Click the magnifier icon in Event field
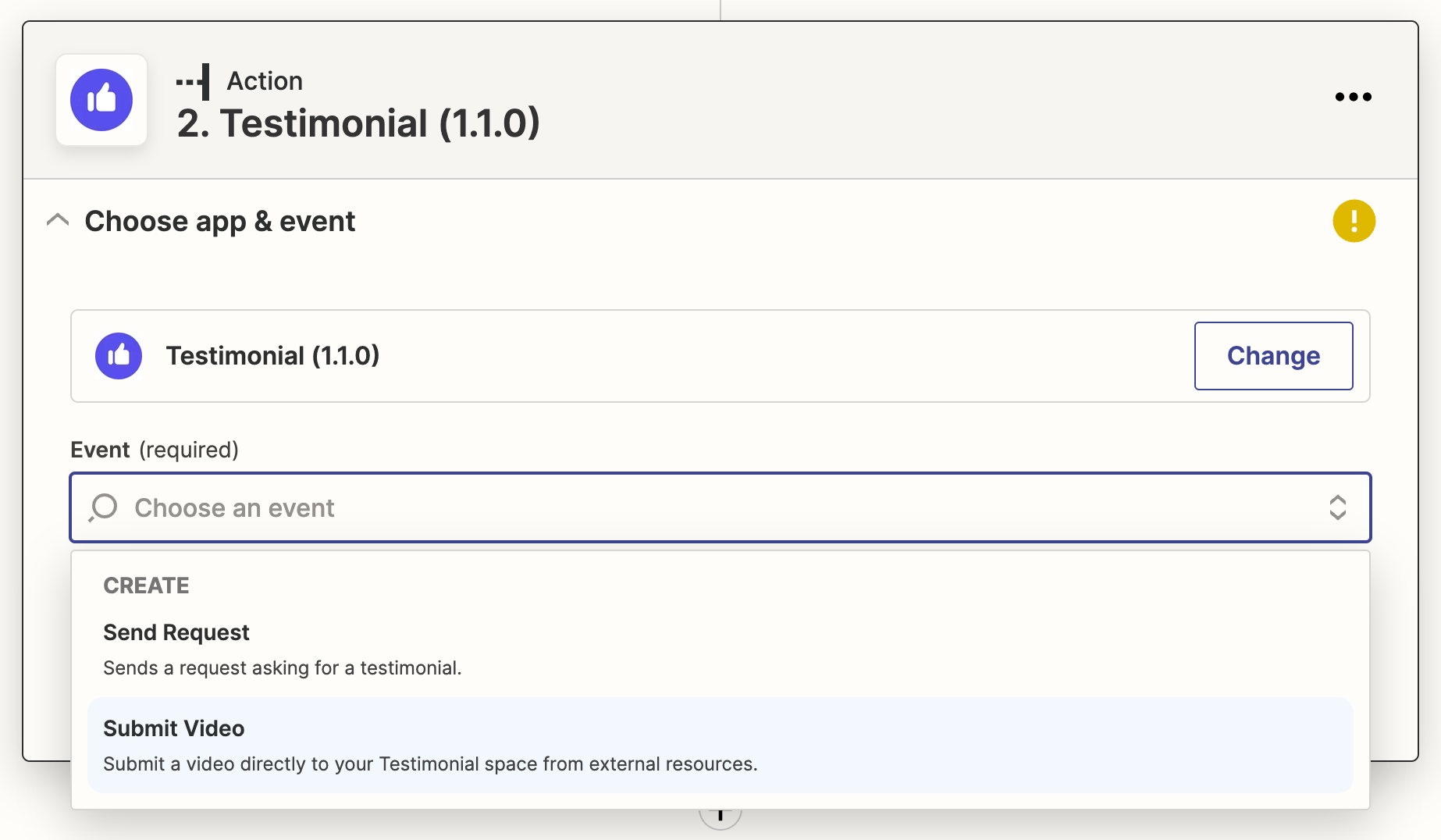Image resolution: width=1441 pixels, height=840 pixels. click(103, 507)
